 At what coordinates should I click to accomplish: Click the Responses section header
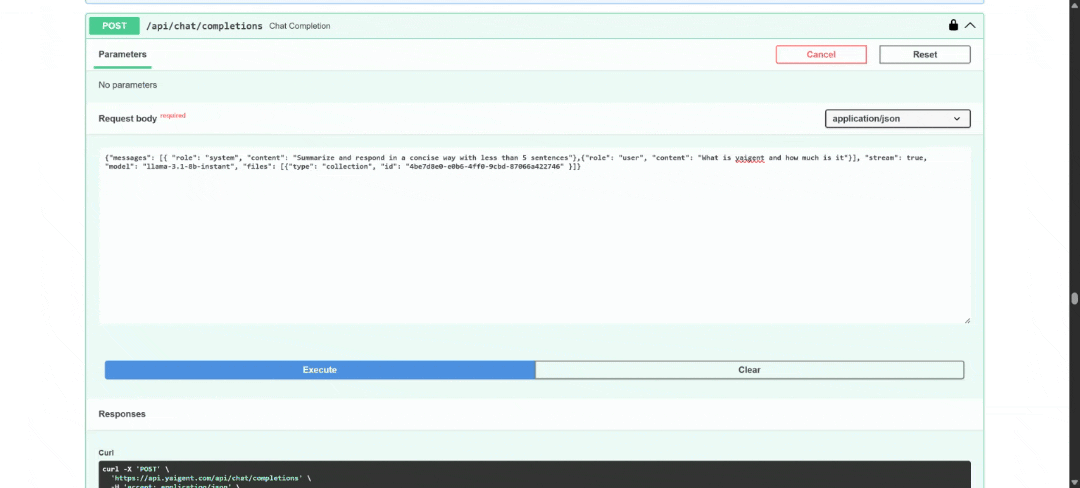click(122, 414)
